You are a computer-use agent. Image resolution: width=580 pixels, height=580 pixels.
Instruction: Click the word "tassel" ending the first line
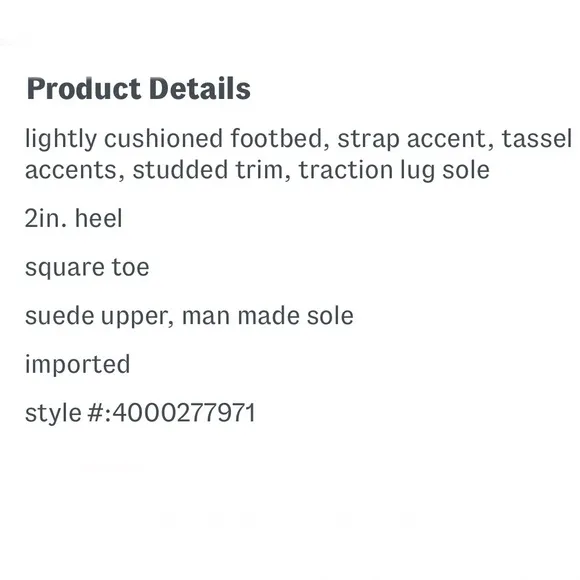click(537, 138)
